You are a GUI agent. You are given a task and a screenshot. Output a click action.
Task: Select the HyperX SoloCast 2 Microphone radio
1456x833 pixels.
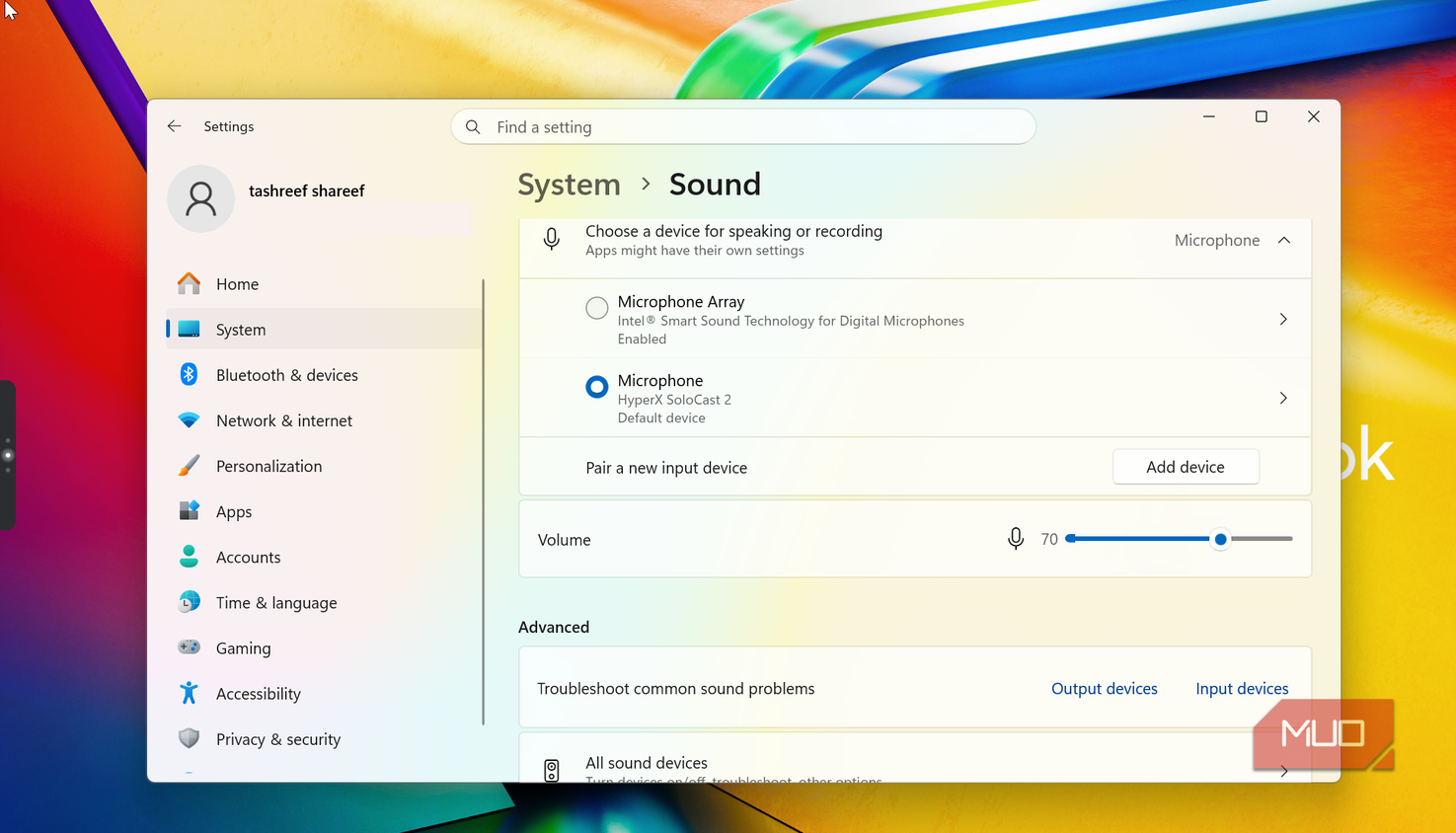[x=596, y=387]
